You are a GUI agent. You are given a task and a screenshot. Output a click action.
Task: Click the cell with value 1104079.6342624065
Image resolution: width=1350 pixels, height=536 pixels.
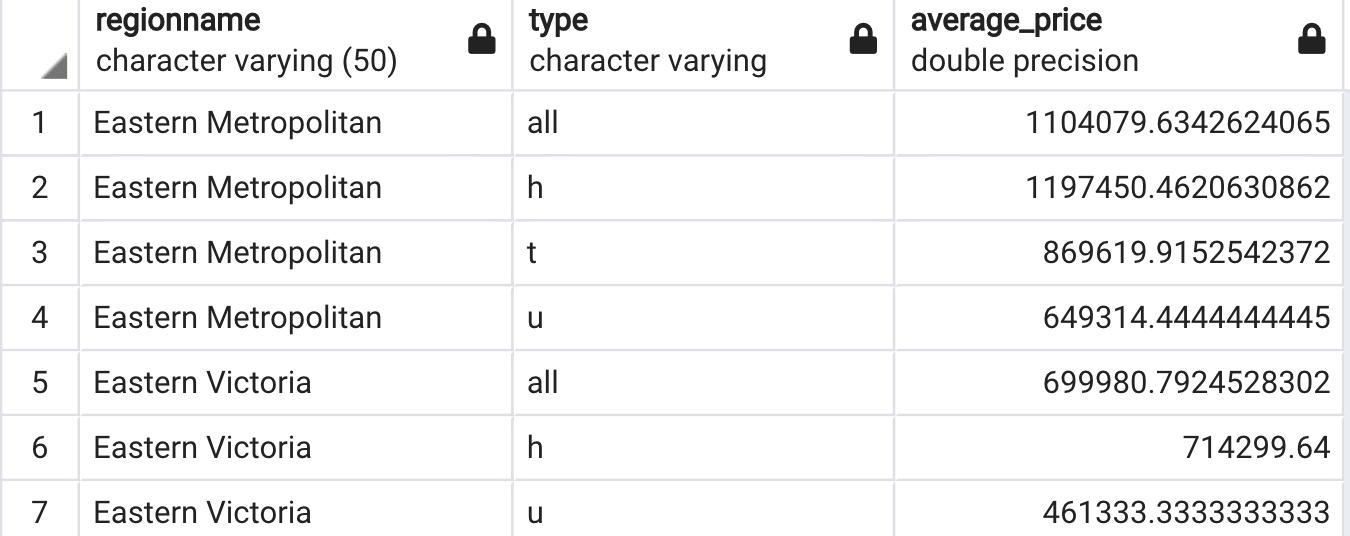coord(1177,123)
